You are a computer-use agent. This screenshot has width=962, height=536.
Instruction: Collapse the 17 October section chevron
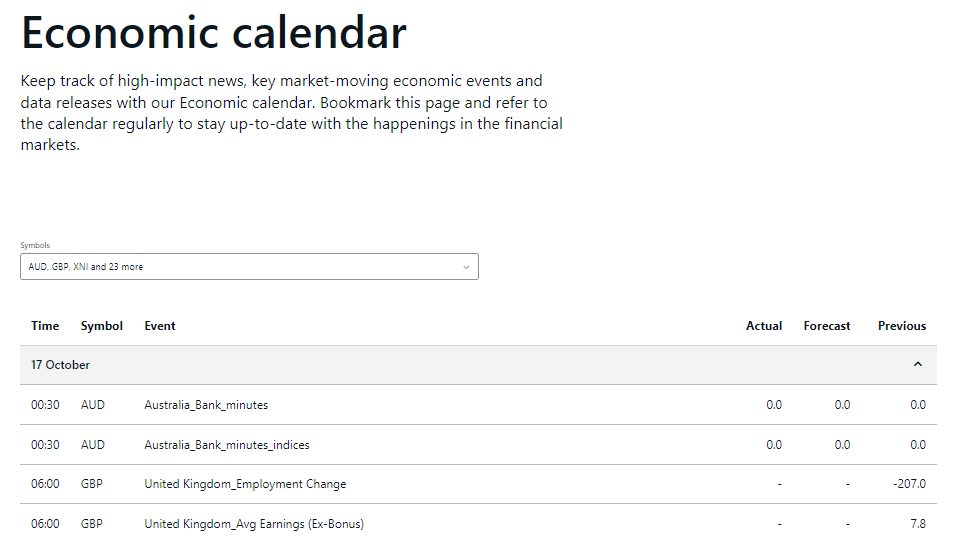[x=918, y=365]
